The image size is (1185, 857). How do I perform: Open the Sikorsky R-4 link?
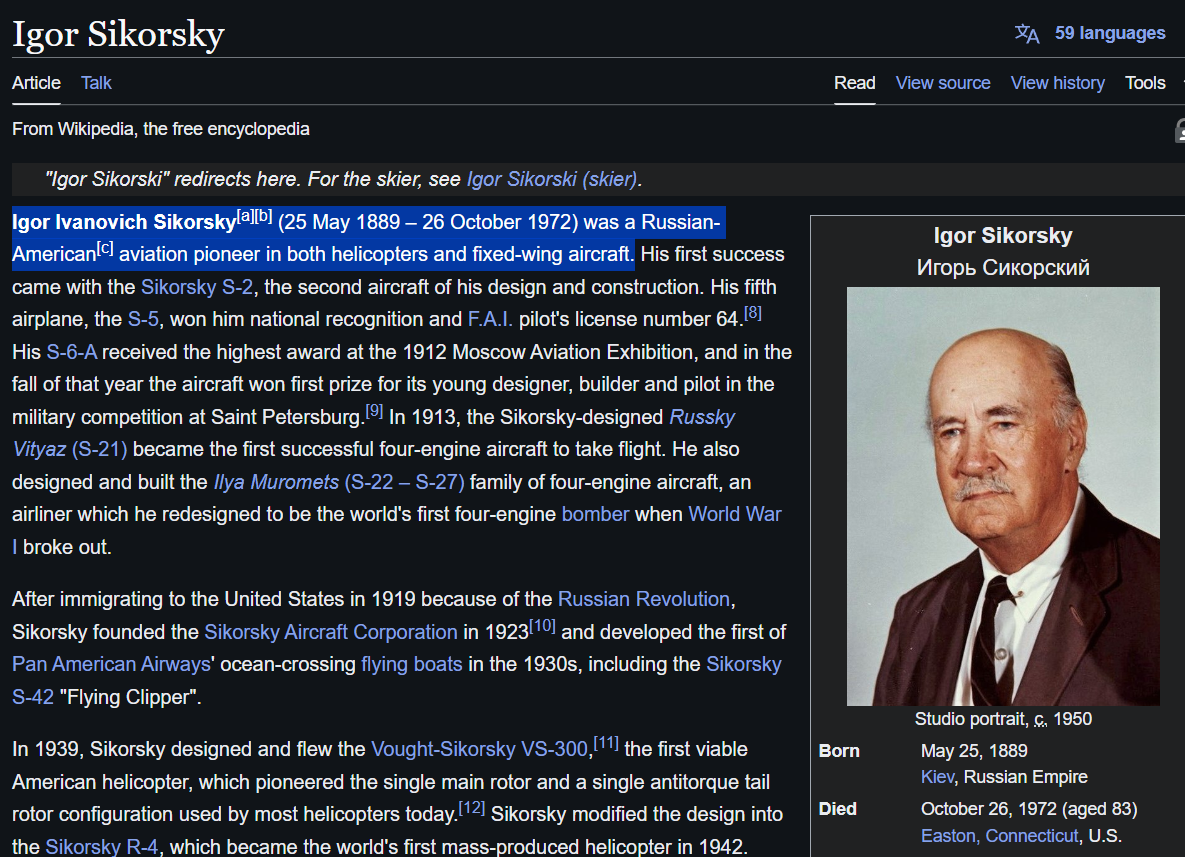pos(101,846)
